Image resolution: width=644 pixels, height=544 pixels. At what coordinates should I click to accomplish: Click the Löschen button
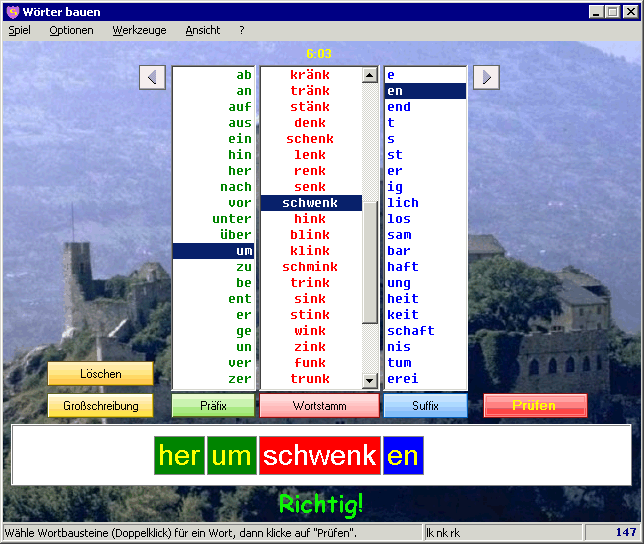pyautogui.click(x=101, y=374)
